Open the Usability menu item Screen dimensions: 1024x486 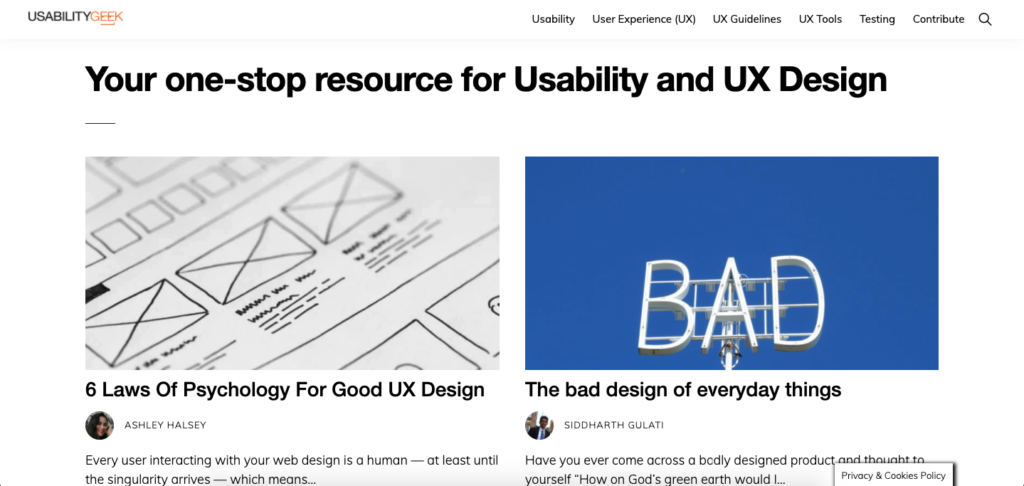pos(553,20)
